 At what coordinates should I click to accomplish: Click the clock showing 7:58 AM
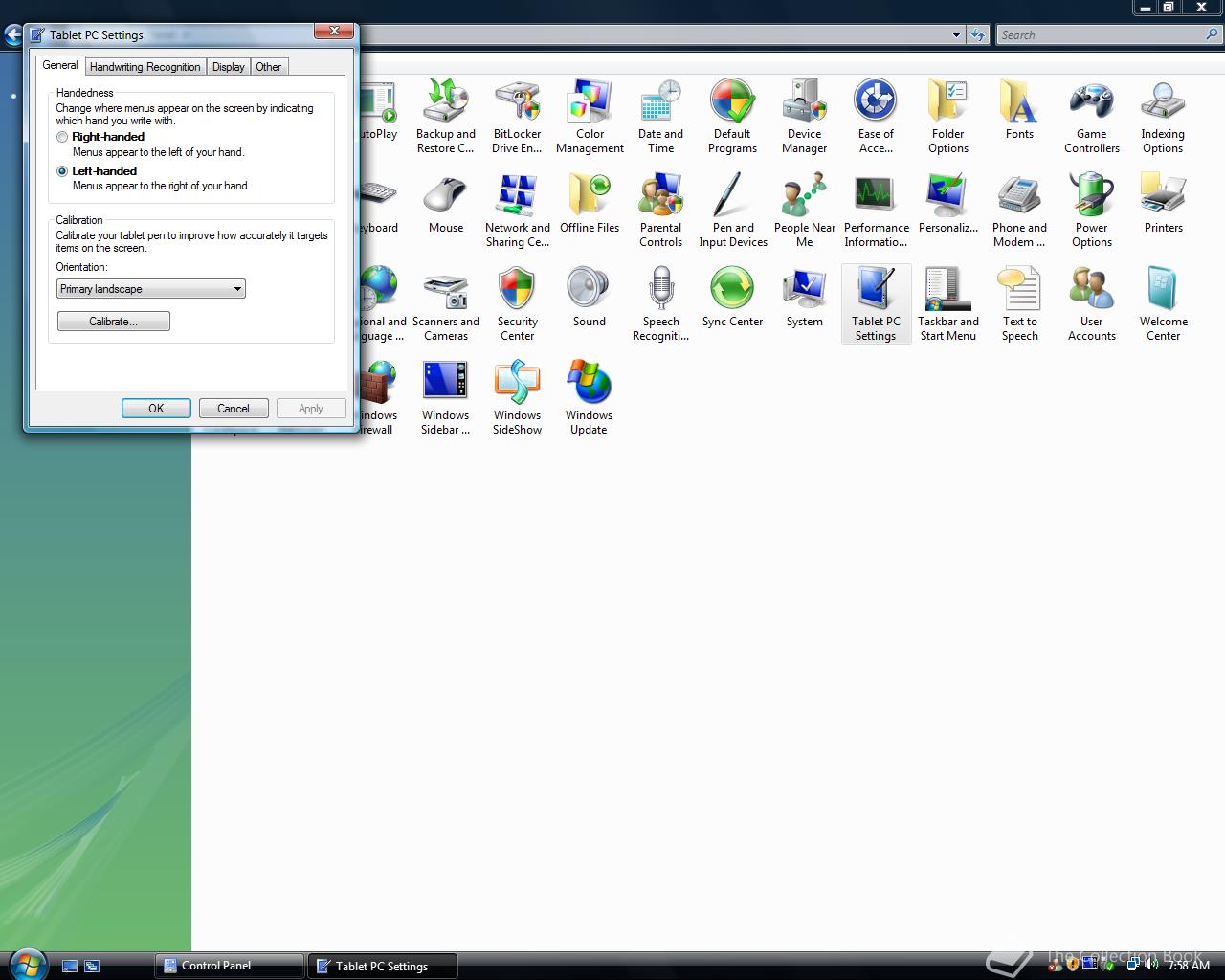point(1190,966)
